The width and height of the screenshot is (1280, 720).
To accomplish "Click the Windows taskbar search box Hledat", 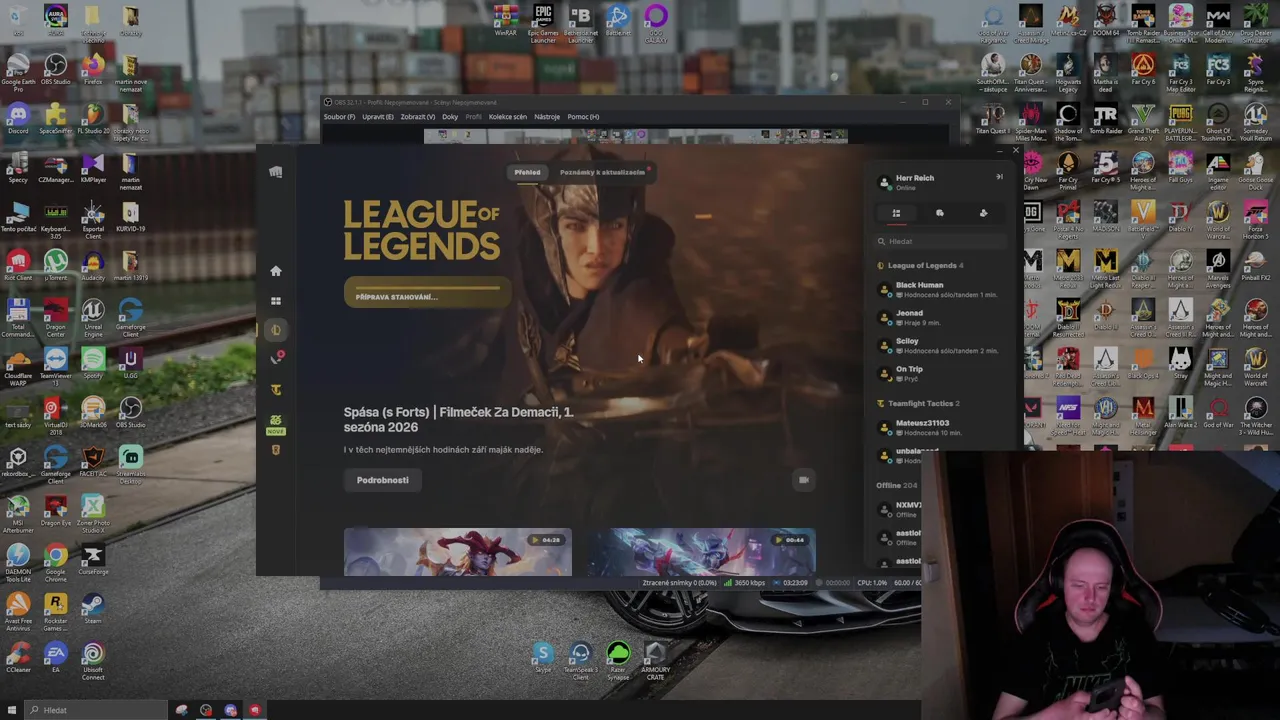I will 96,710.
